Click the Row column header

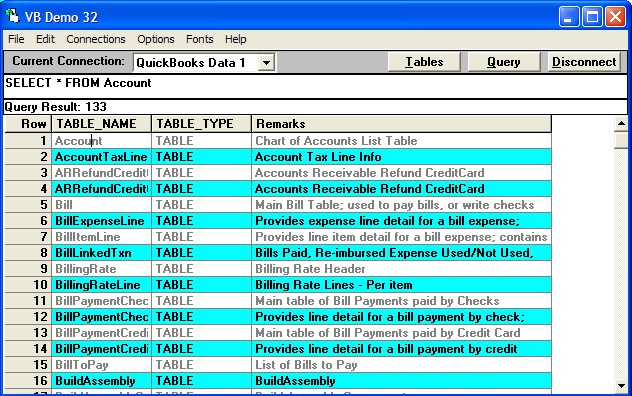point(28,124)
